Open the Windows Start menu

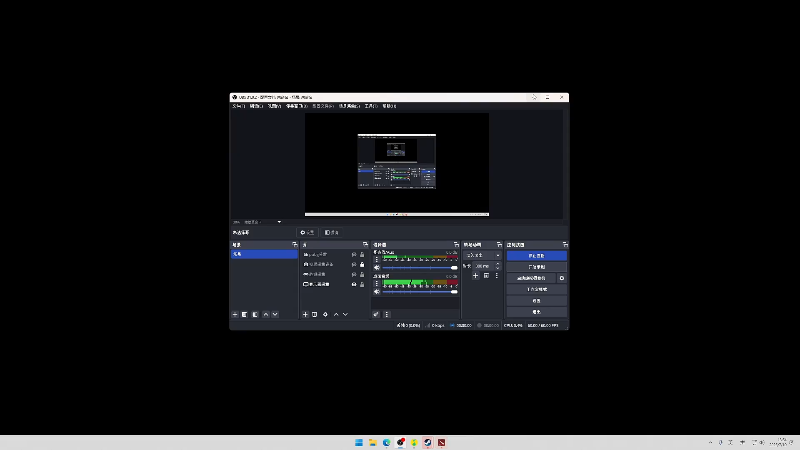[359, 442]
